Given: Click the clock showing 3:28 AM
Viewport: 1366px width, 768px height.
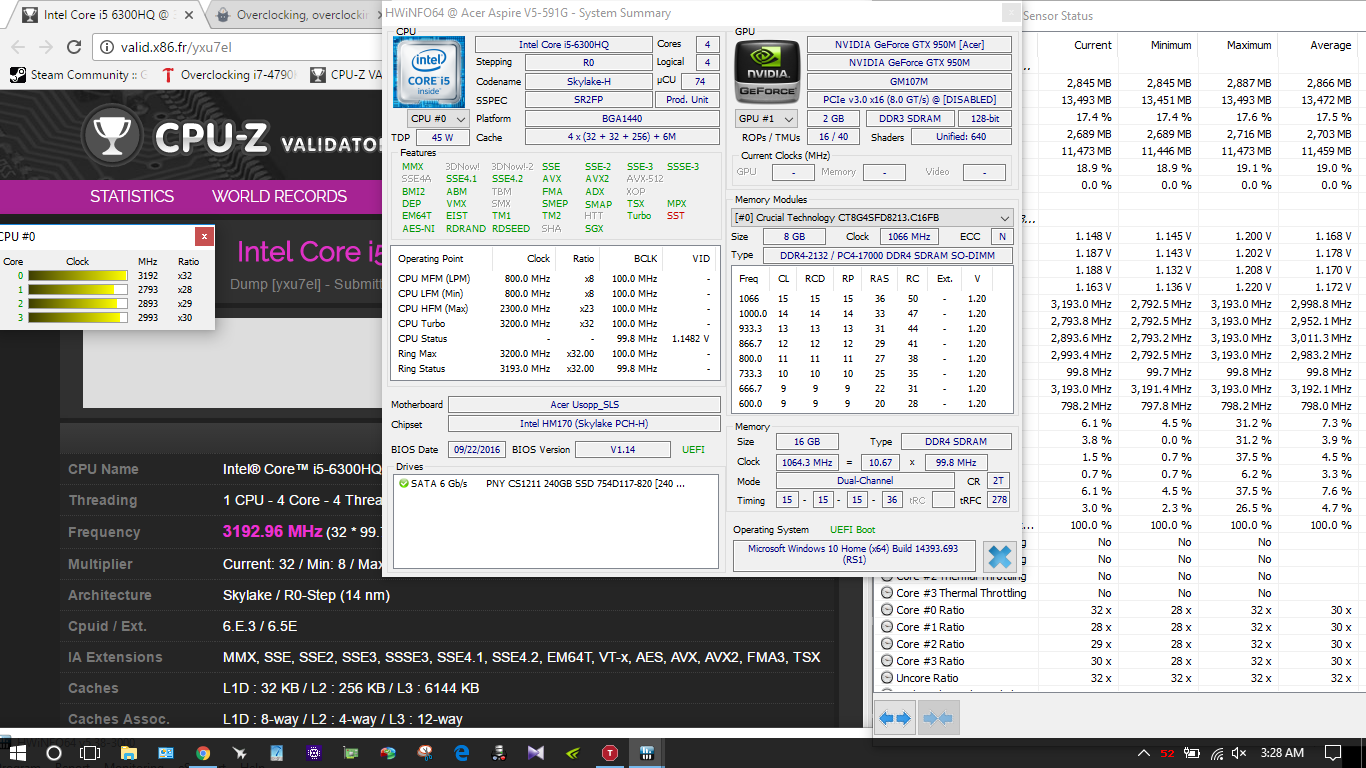Looking at the screenshot, I should (x=1282, y=753).
